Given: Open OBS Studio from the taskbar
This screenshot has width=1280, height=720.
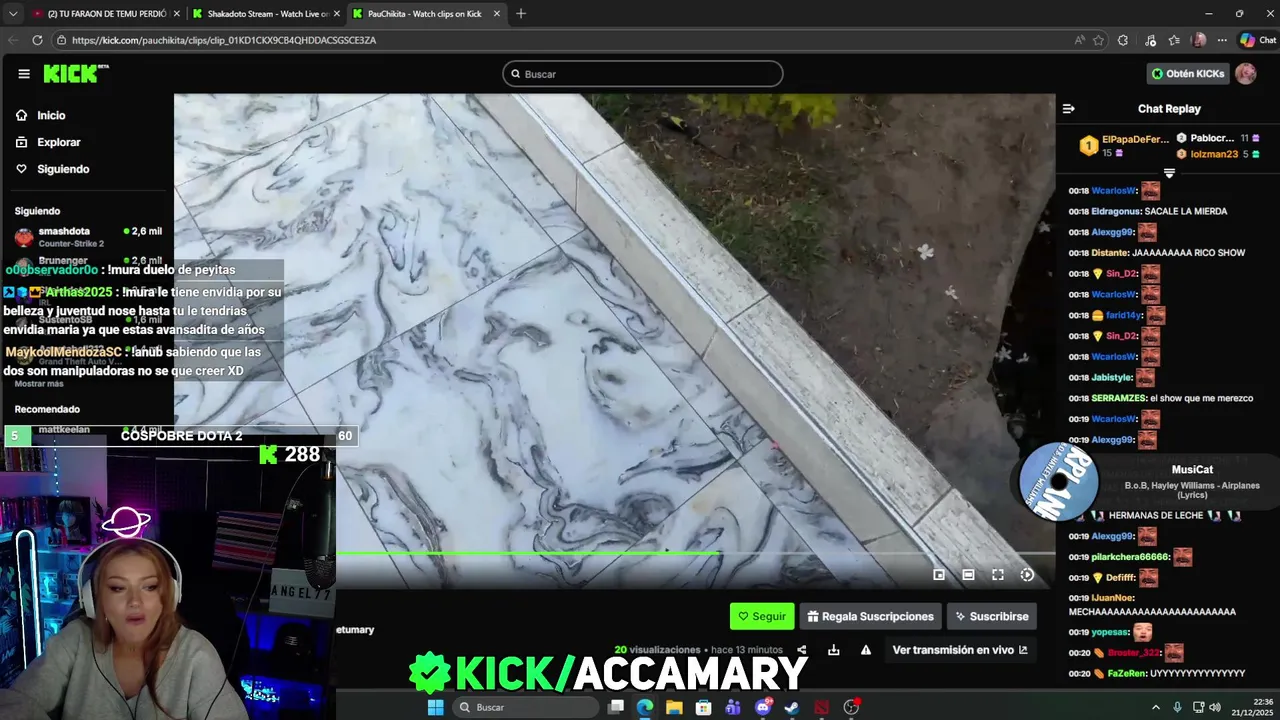Looking at the screenshot, I should coord(852,707).
